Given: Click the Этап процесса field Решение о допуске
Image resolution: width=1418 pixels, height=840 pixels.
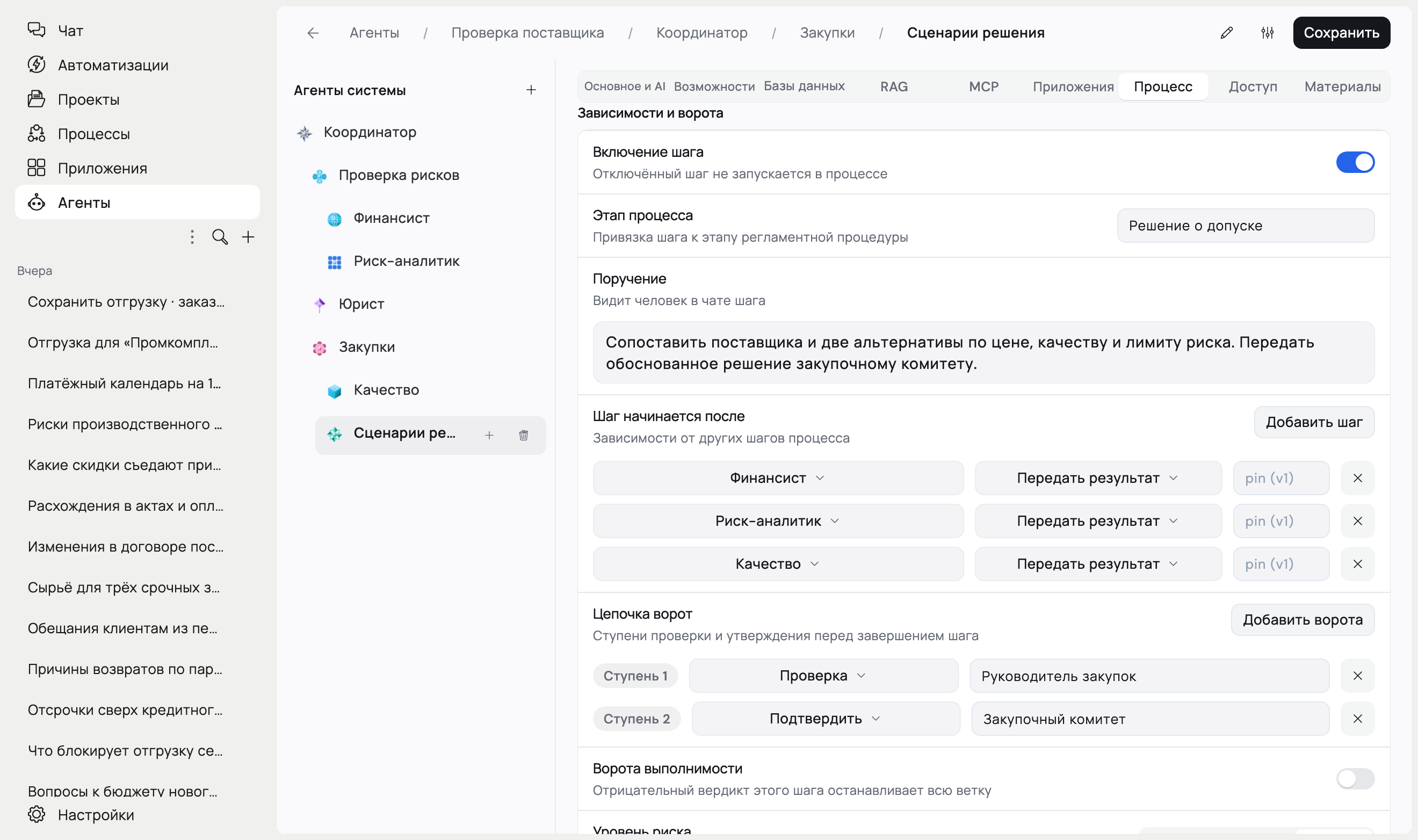Looking at the screenshot, I should coord(1246,226).
